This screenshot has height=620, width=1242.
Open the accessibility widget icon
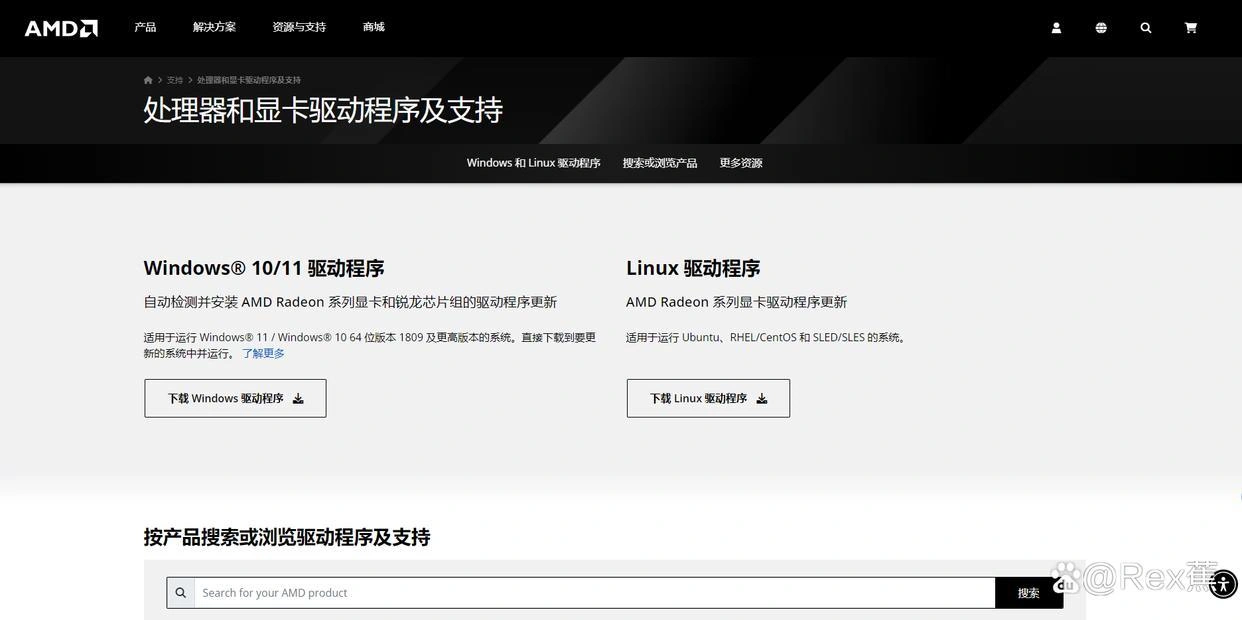pos(1223,584)
